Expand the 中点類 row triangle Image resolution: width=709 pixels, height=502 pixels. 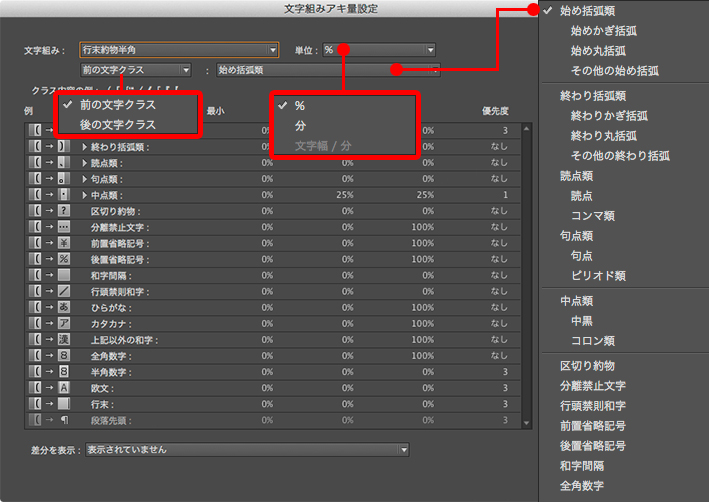84,195
